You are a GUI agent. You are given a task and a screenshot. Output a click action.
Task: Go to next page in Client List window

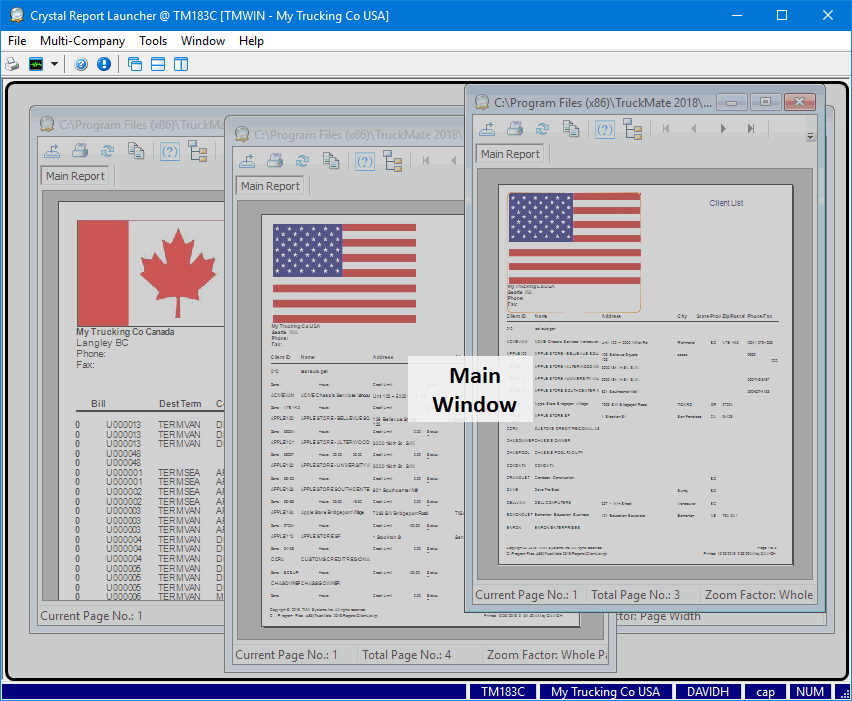point(723,128)
